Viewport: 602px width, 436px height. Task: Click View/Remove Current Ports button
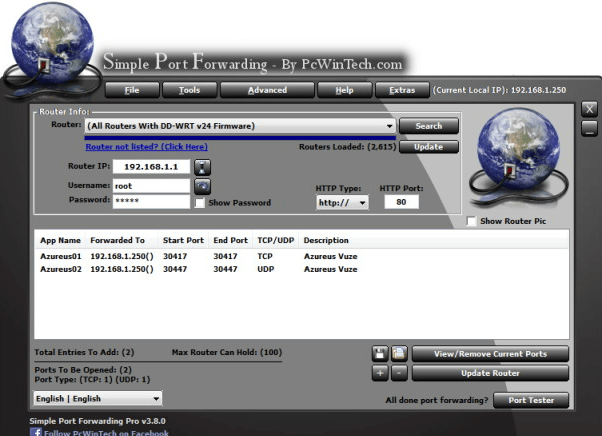(x=490, y=354)
